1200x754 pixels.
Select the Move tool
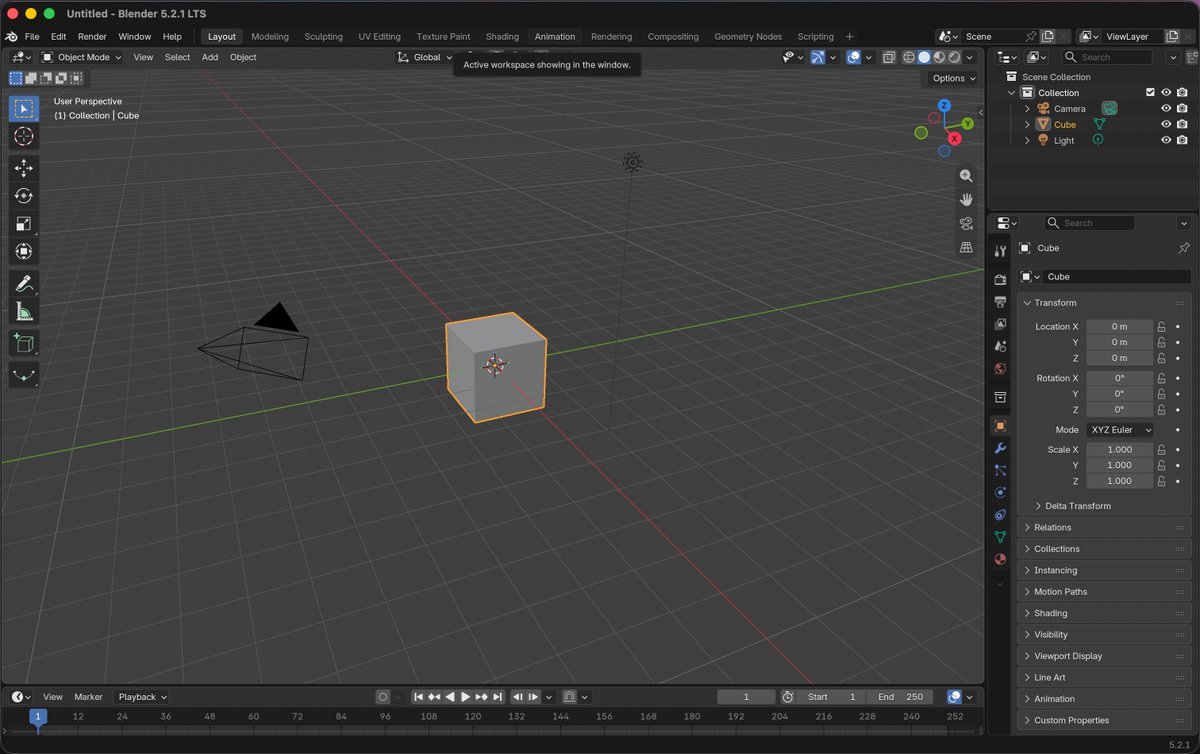point(24,168)
